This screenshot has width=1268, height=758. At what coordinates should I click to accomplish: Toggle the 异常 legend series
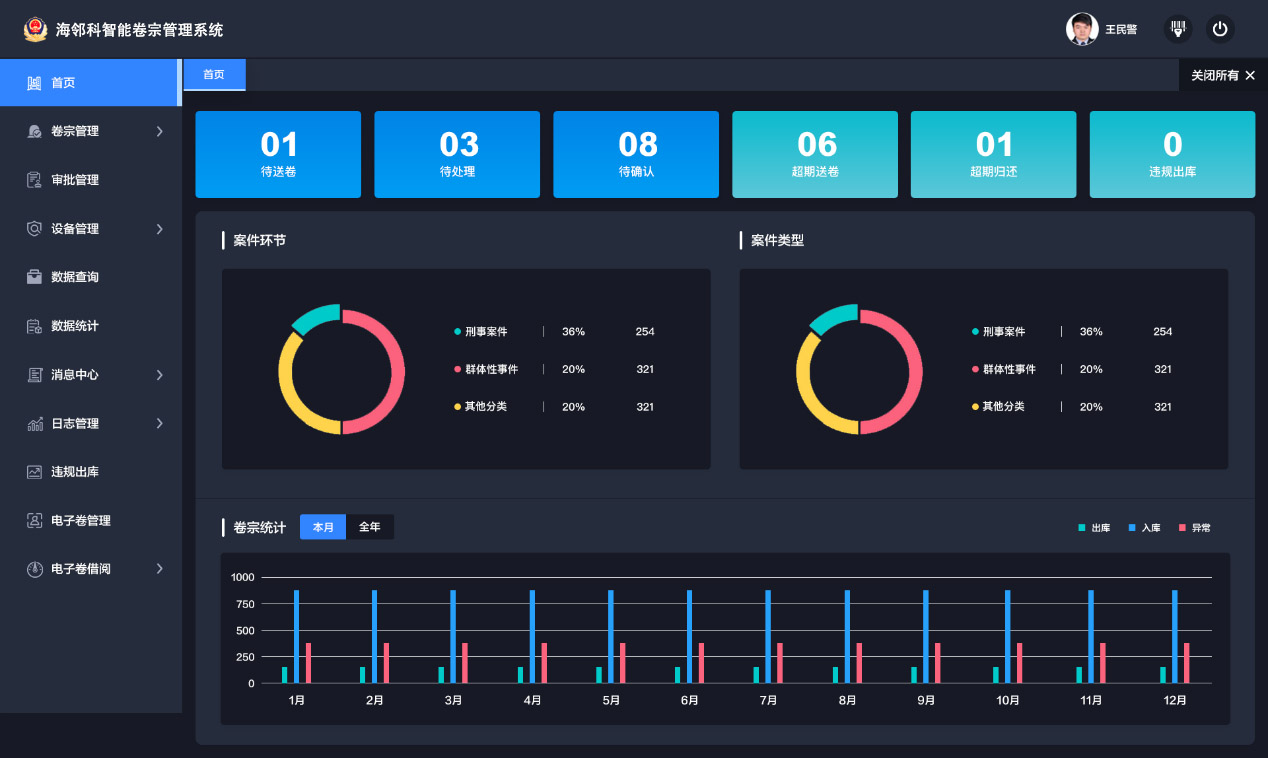pos(1194,528)
